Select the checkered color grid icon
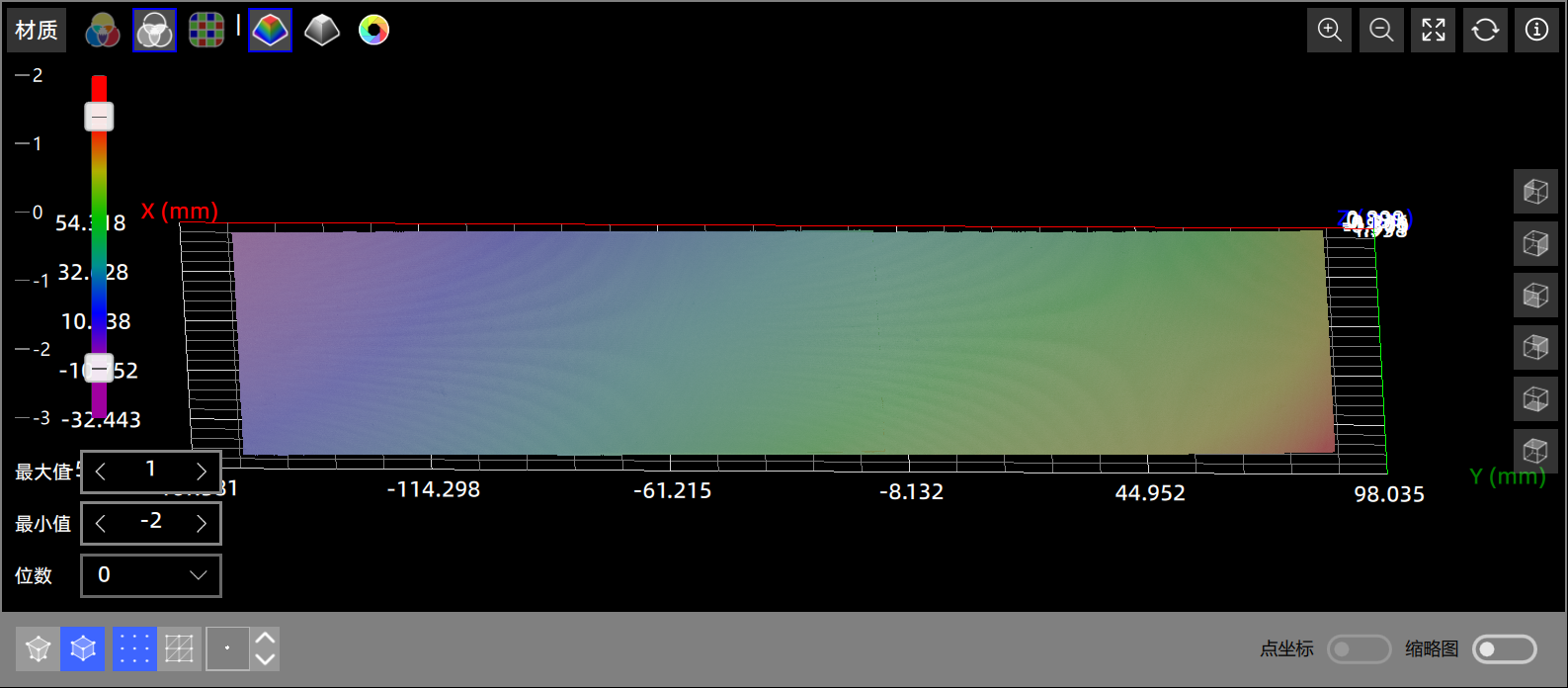1568x688 pixels. 206,31
